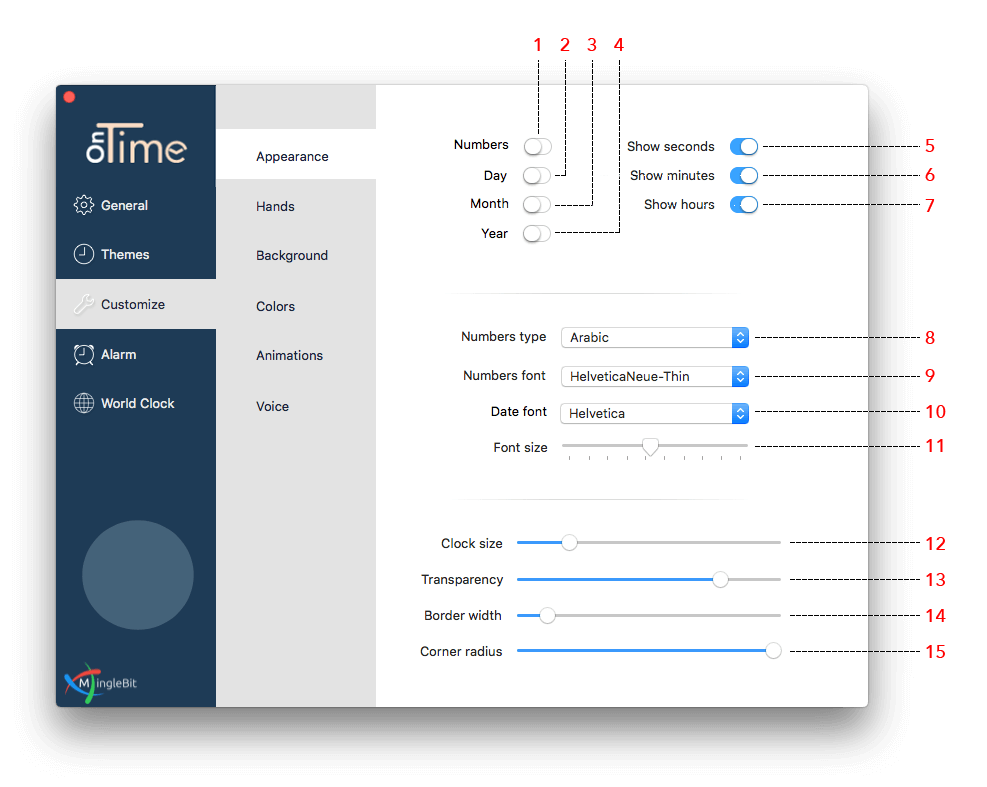Open the World Clock section
Viewport: 987px width, 787px height.
click(136, 403)
